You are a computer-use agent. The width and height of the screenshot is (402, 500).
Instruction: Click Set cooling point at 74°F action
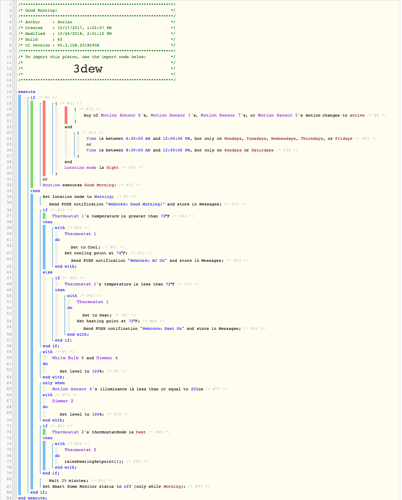click(96, 253)
